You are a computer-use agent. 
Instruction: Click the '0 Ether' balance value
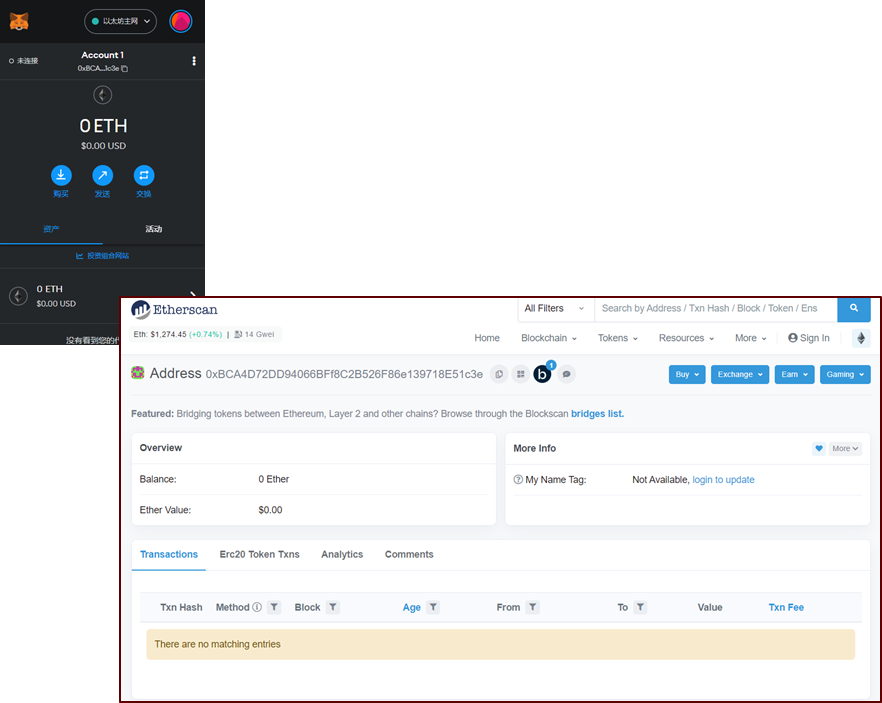click(x=273, y=479)
